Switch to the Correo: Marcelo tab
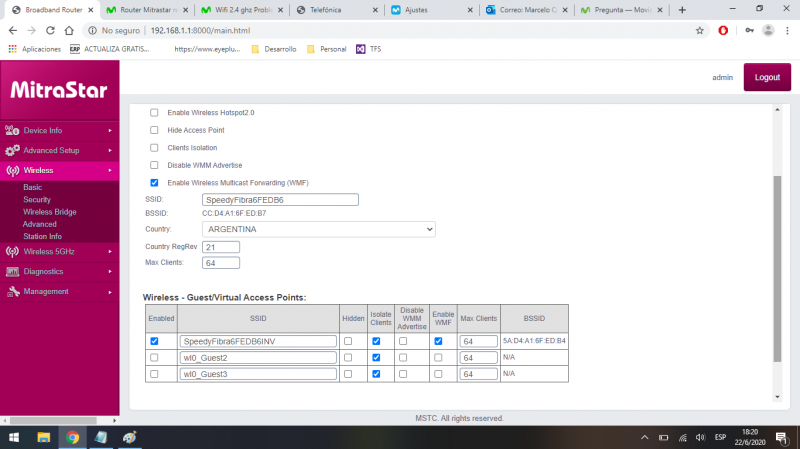 coord(526,10)
